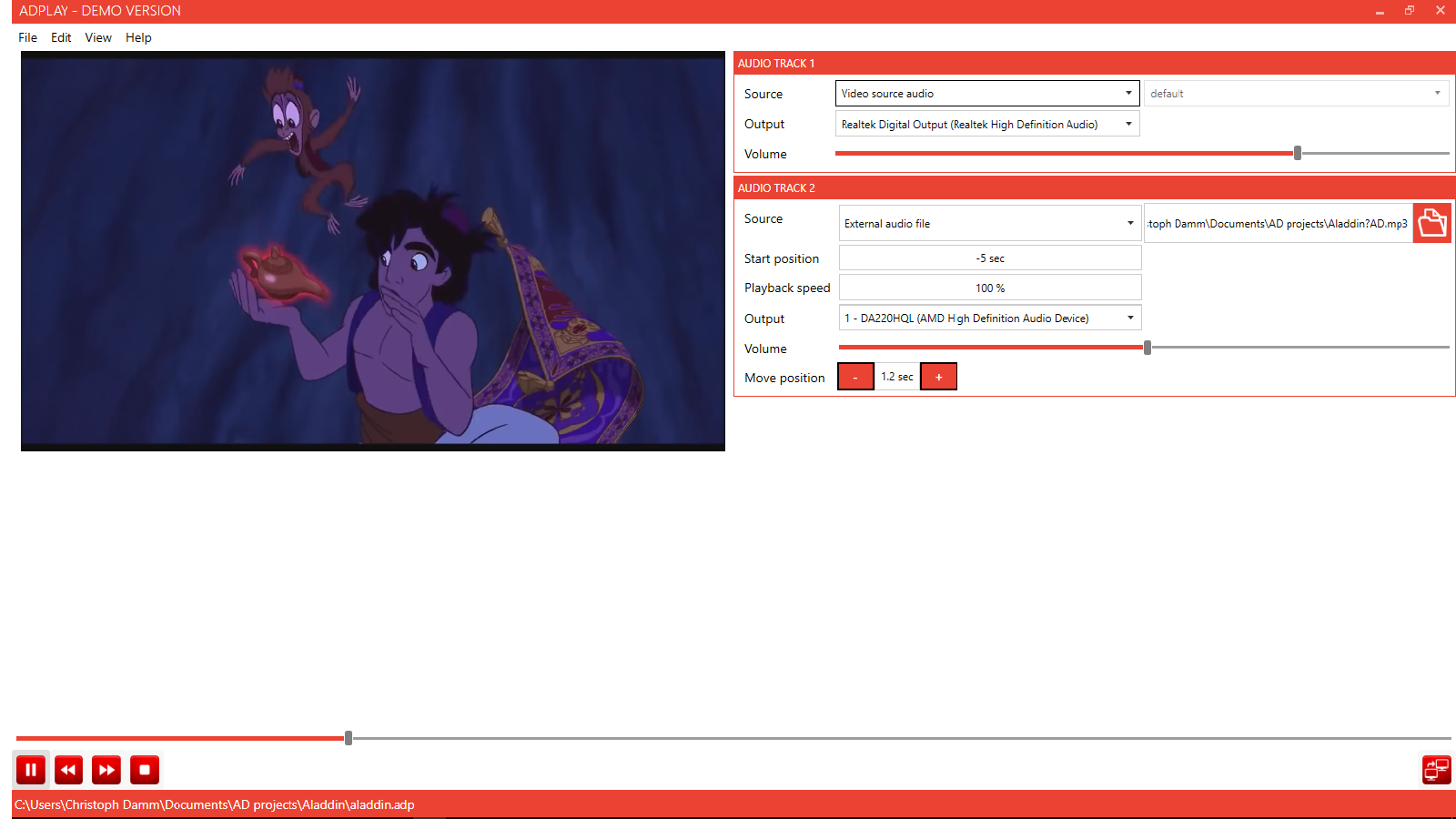Adjust Audio Track 2 volume slider handle
This screenshot has width=1456, height=819.
(x=1148, y=347)
